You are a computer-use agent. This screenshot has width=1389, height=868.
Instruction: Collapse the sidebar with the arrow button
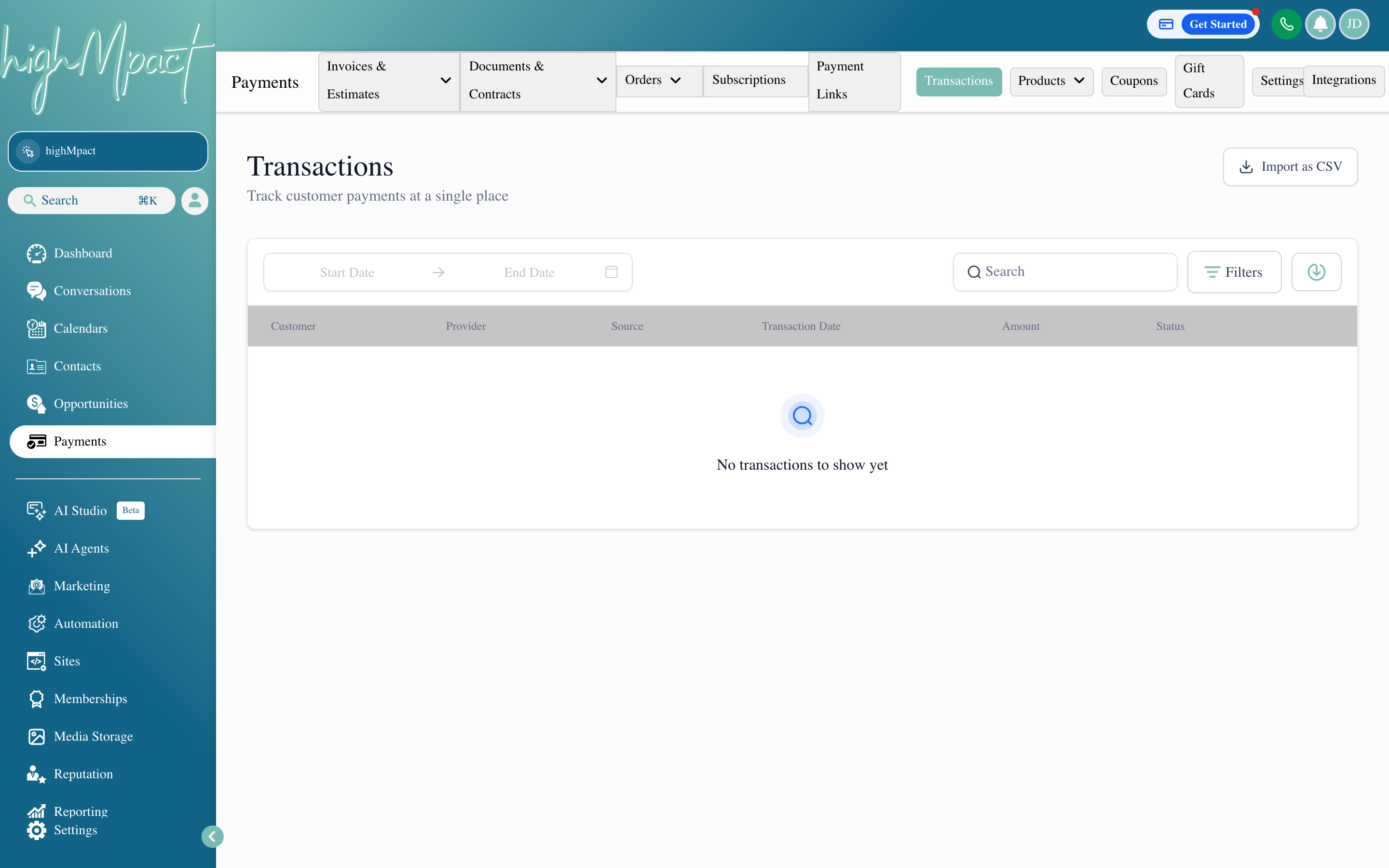[212, 837]
